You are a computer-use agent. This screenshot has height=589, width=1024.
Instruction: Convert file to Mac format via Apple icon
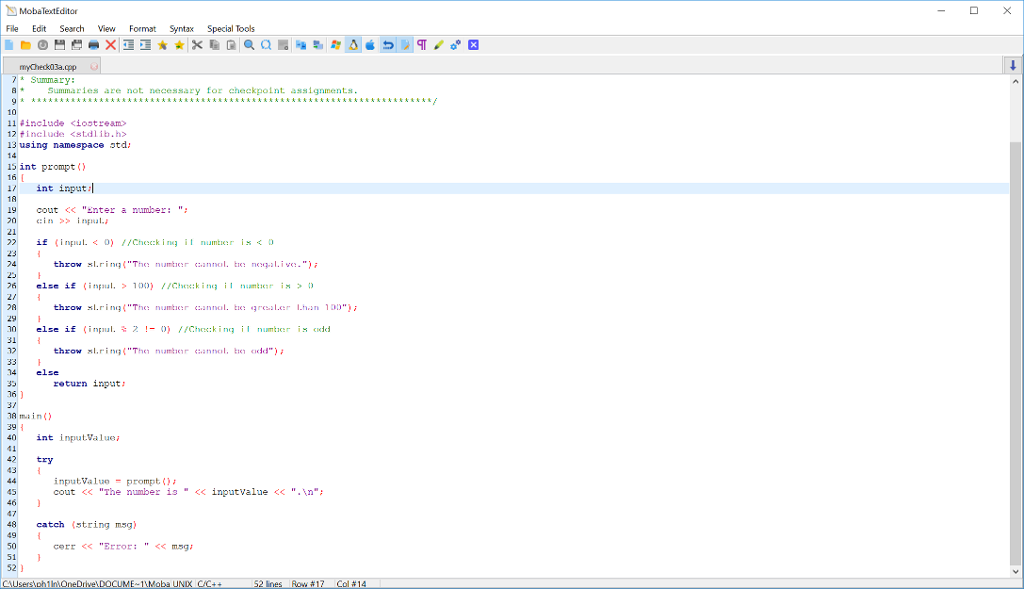370,44
